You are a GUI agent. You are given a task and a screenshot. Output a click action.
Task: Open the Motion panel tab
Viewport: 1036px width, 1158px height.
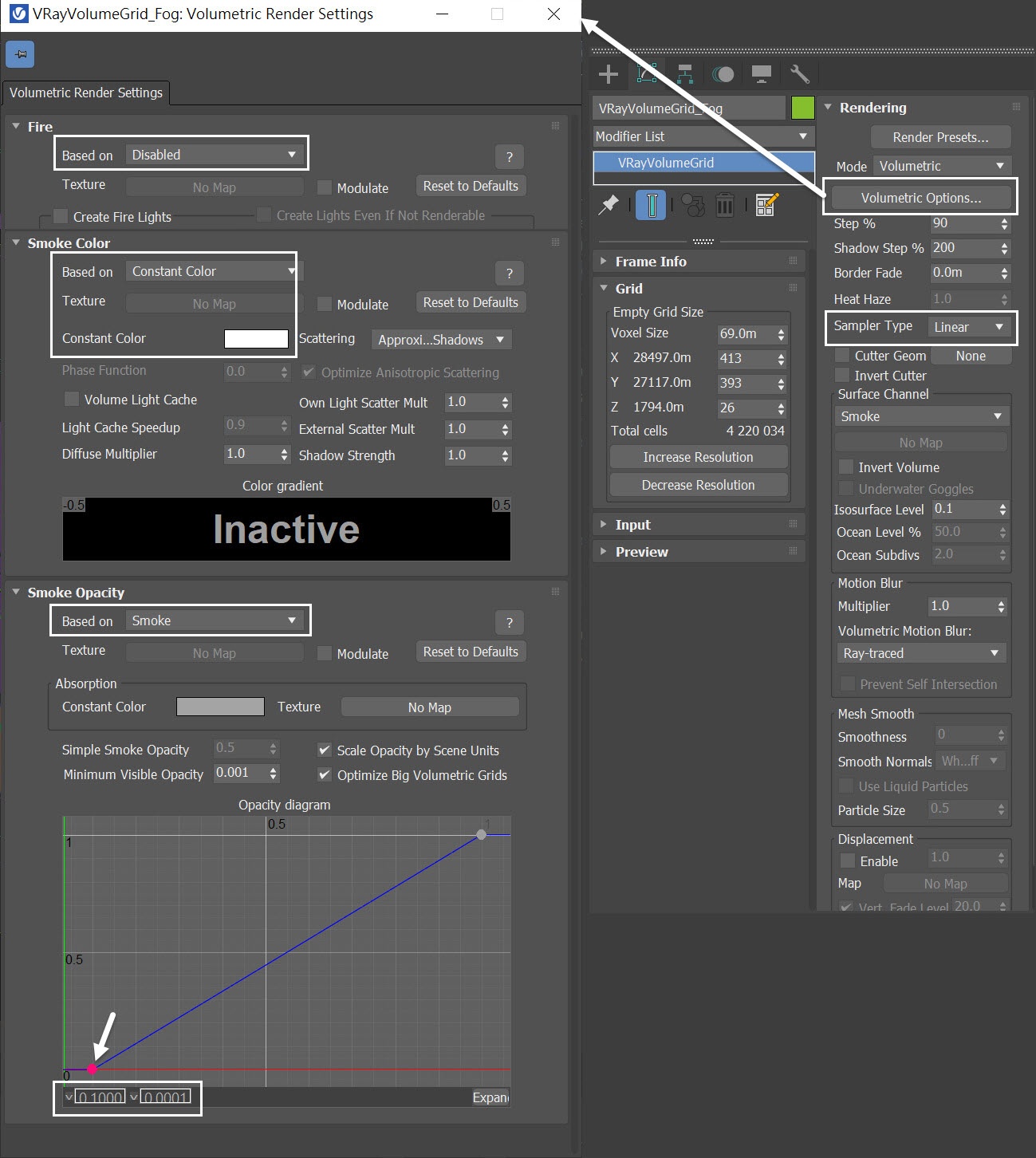coord(723,74)
